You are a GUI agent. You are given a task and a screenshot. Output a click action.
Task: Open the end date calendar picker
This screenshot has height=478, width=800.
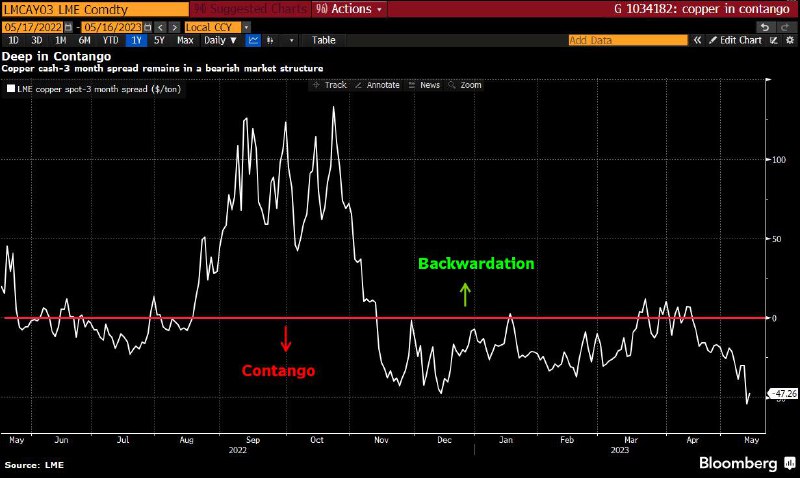tap(148, 27)
